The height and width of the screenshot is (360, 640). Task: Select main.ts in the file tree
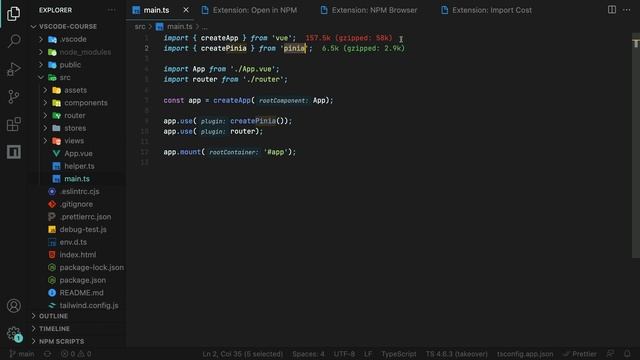77,179
